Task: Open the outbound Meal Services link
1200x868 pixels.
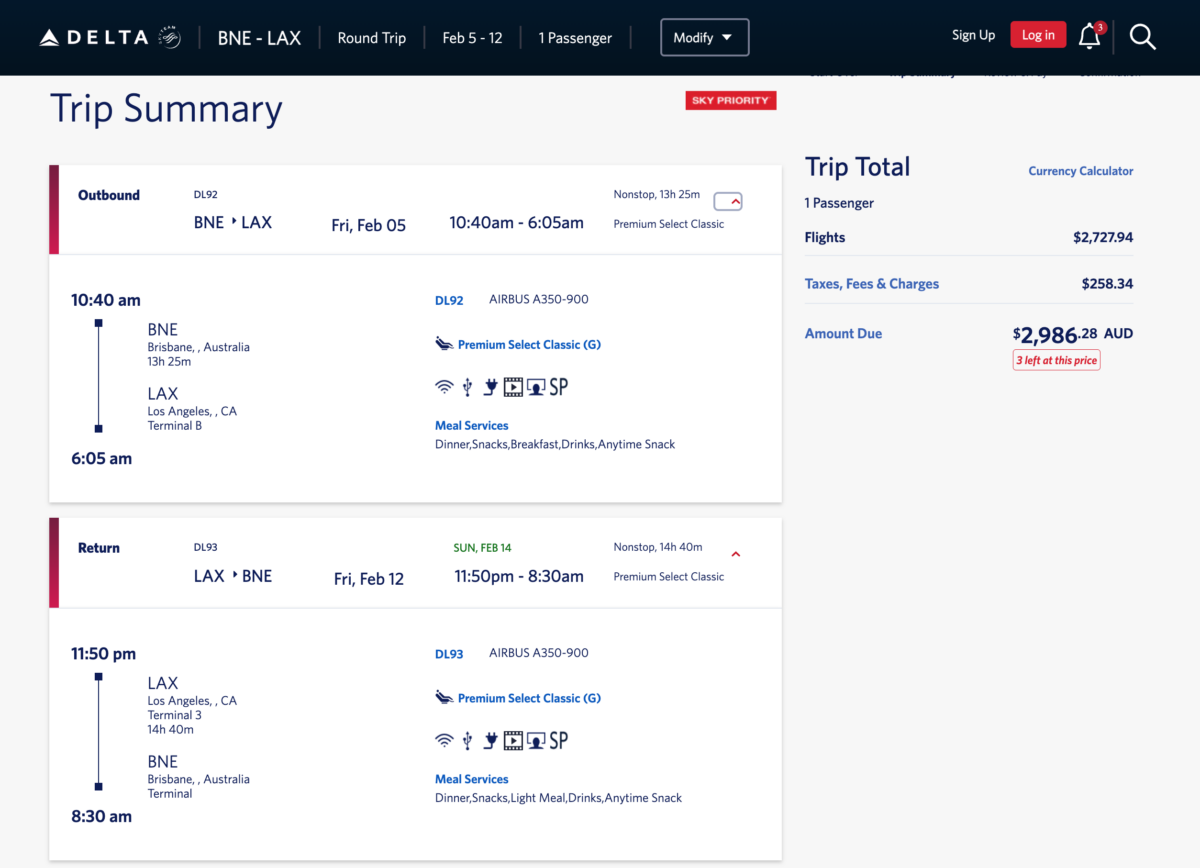Action: click(x=472, y=425)
